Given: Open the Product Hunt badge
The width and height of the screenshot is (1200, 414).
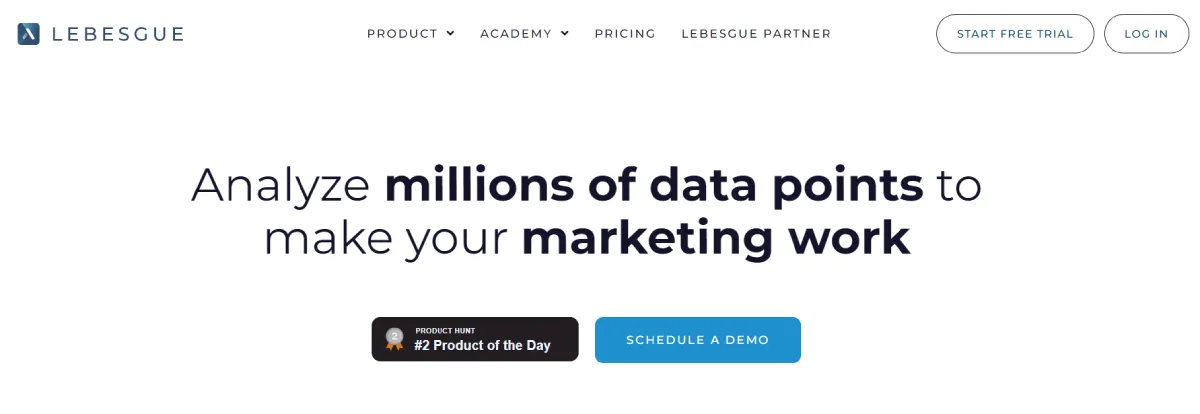Looking at the screenshot, I should pos(475,339).
